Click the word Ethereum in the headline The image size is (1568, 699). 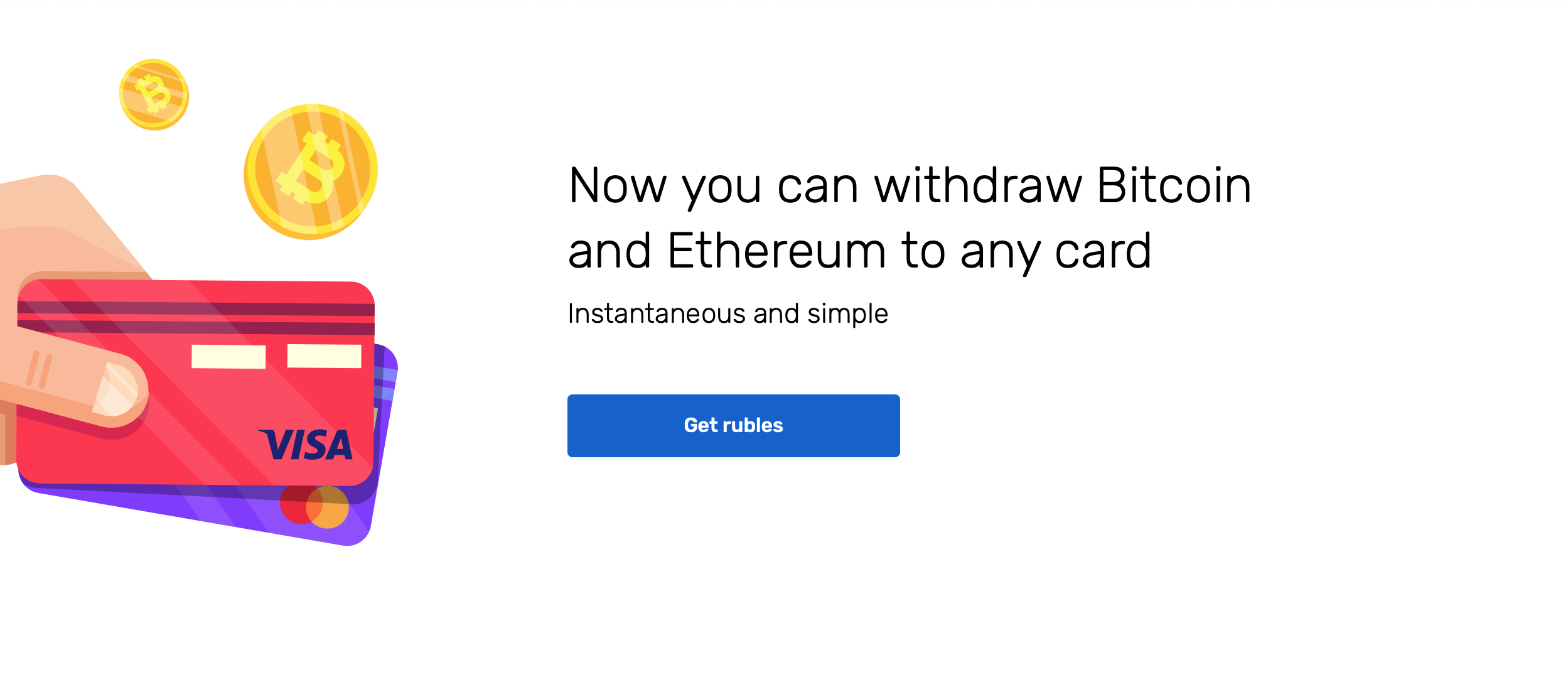point(776,251)
